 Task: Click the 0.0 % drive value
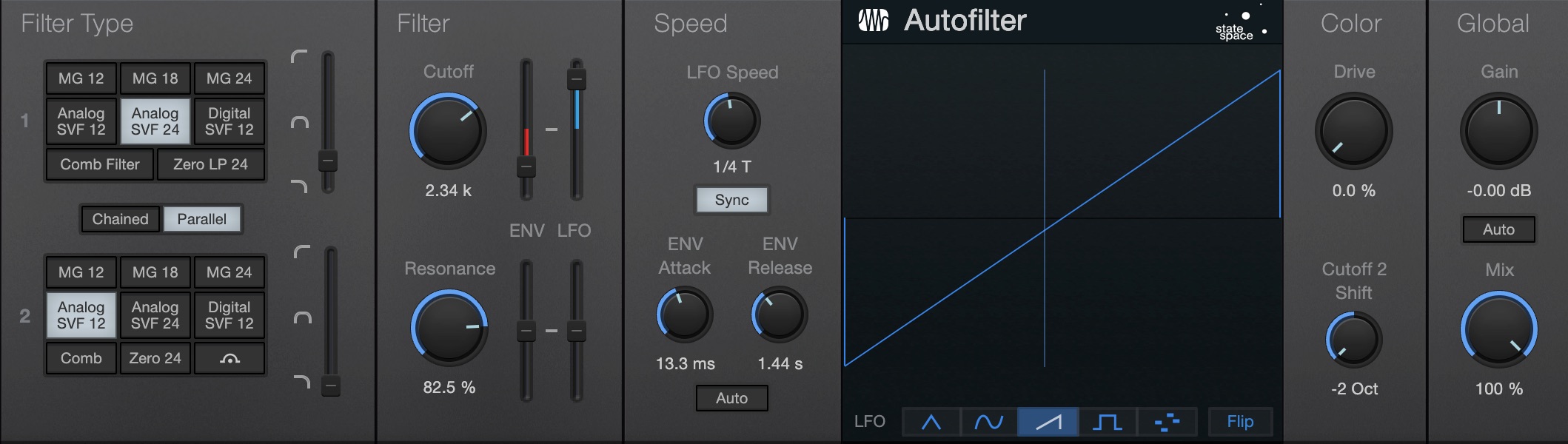click(x=1354, y=191)
